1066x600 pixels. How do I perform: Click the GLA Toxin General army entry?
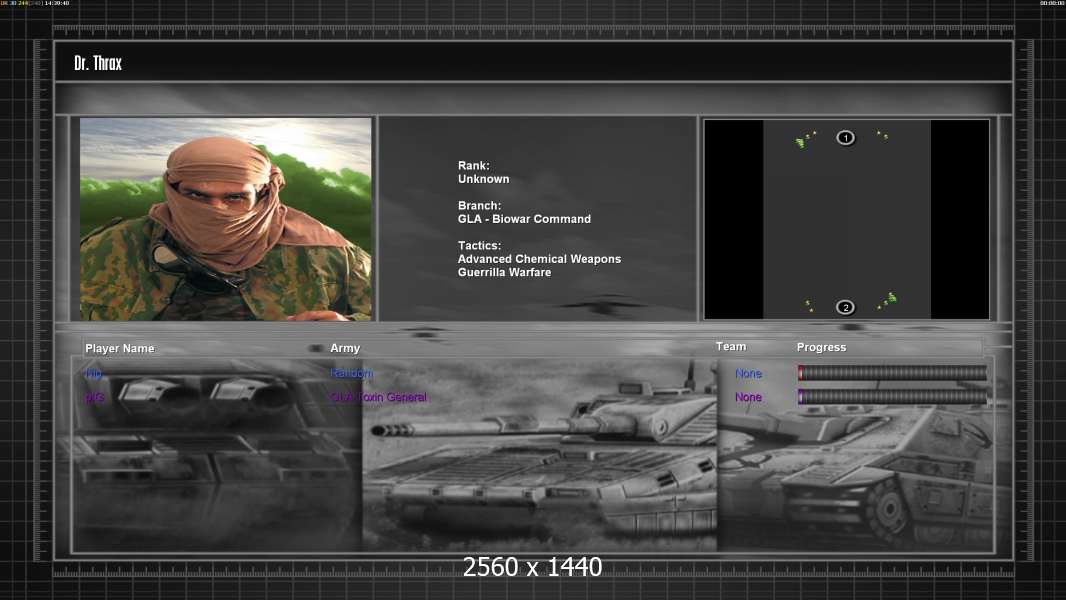(379, 397)
